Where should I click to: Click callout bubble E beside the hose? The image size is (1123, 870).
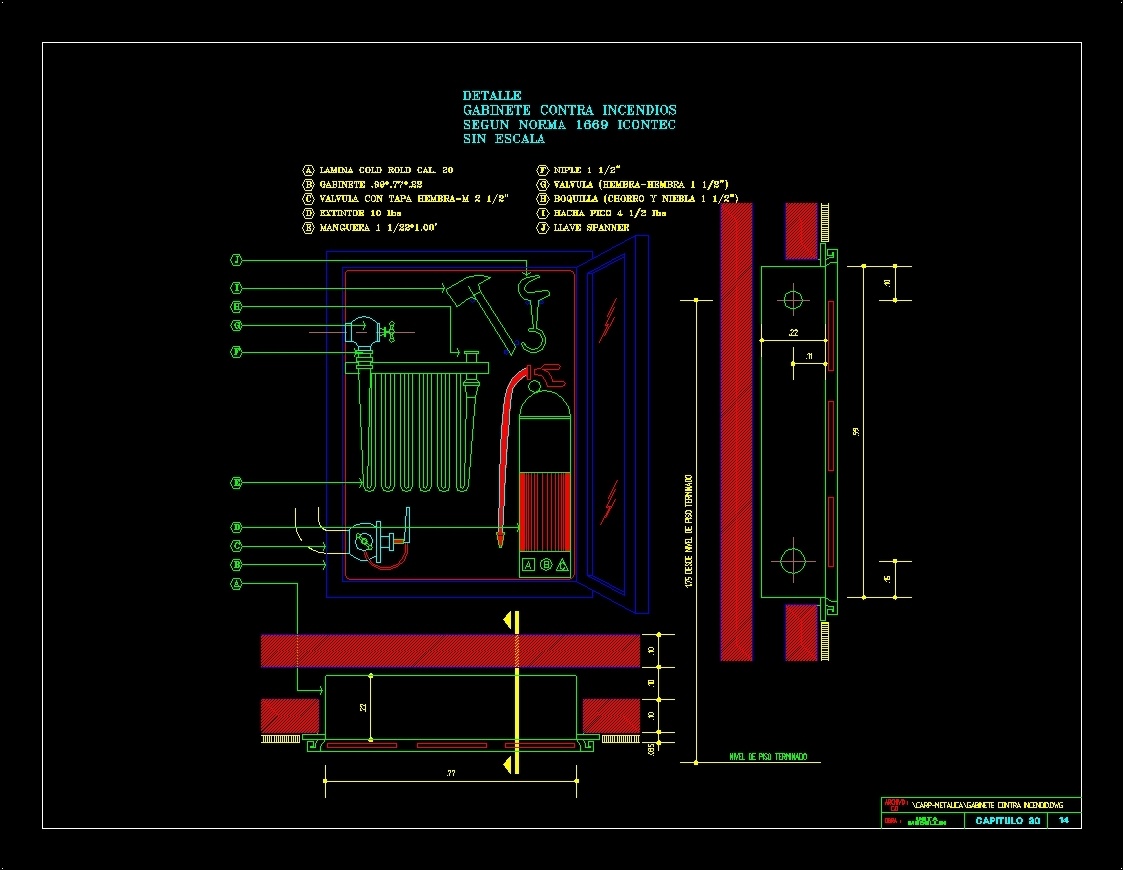tap(236, 482)
